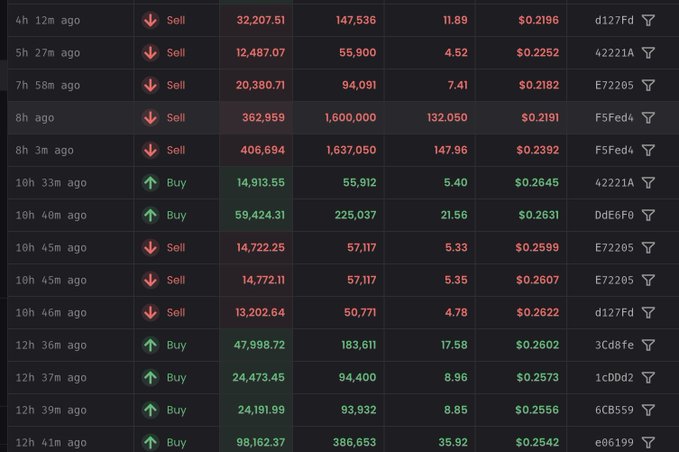Open wallet address e06199
The height and width of the screenshot is (452, 679).
[x=614, y=442]
